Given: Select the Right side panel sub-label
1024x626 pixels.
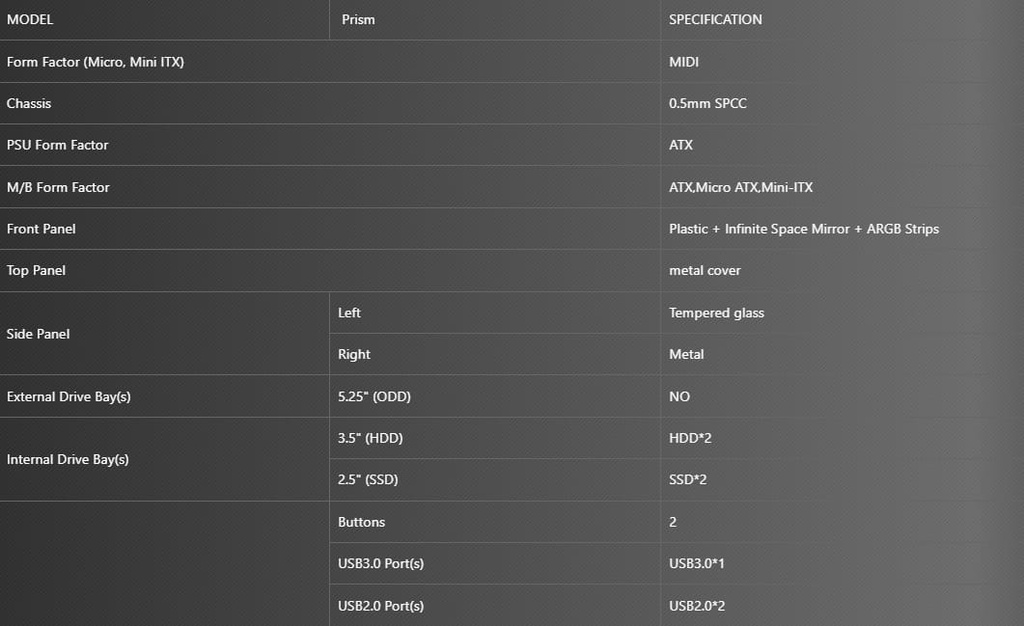Looking at the screenshot, I should (x=354, y=354).
